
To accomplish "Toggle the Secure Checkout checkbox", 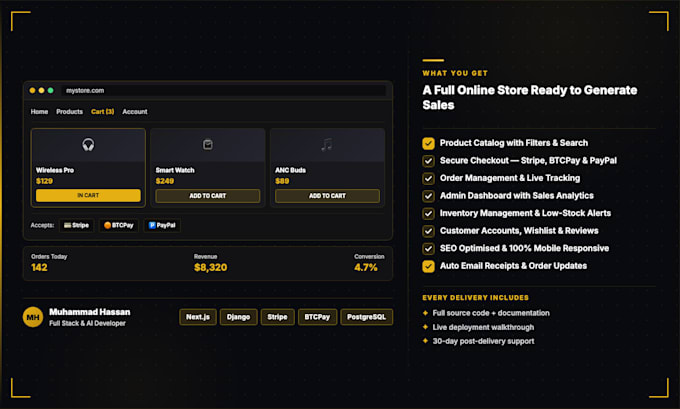I will pos(428,161).
